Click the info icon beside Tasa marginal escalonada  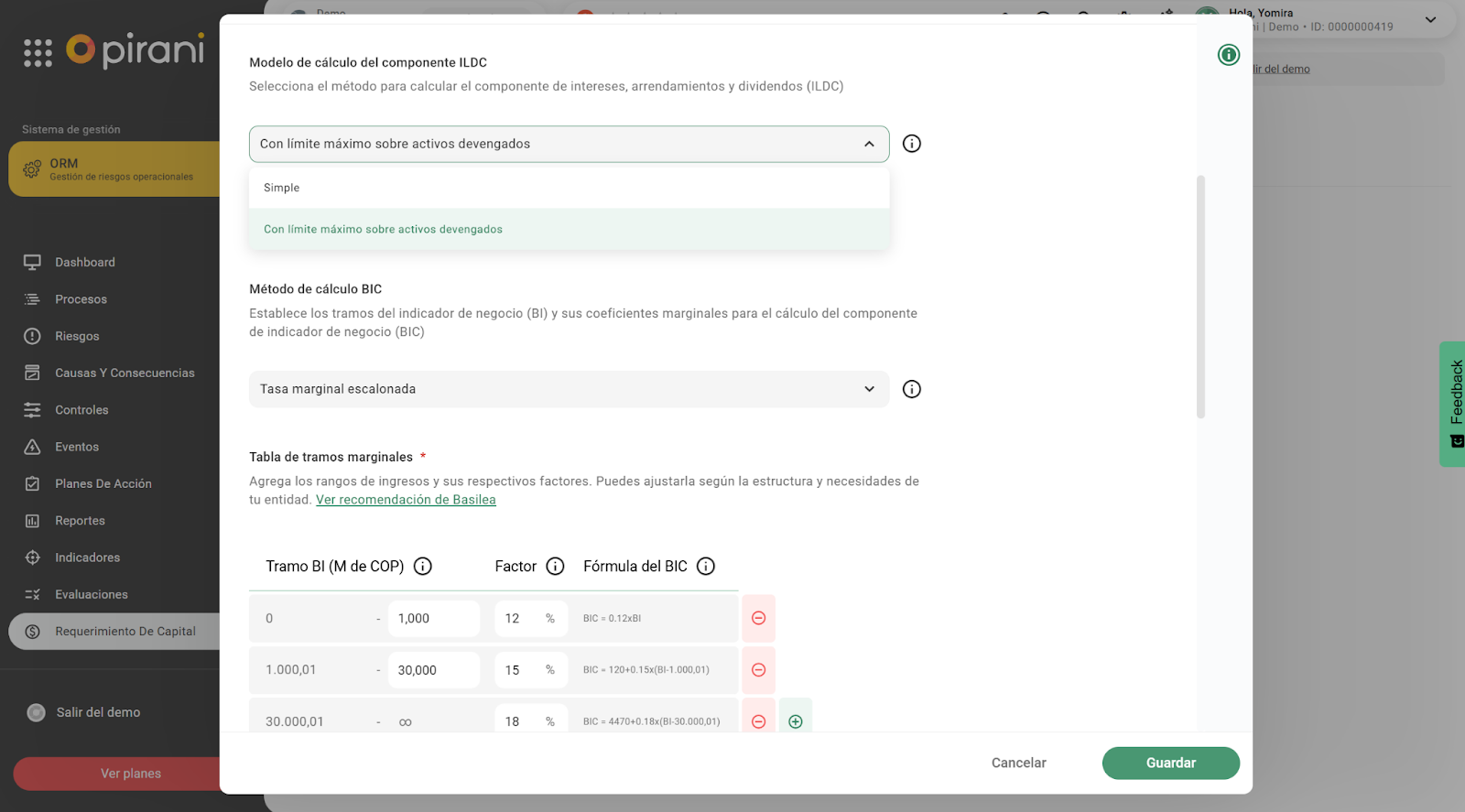pos(911,389)
